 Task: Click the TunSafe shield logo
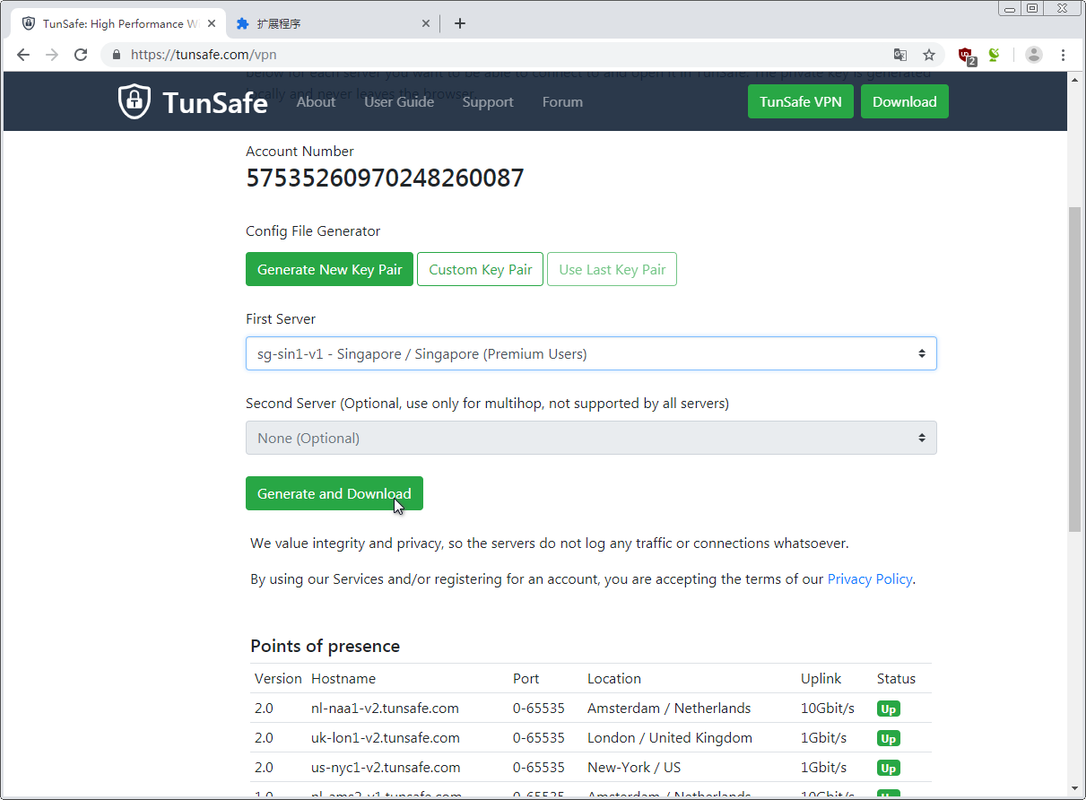pyautogui.click(x=134, y=102)
